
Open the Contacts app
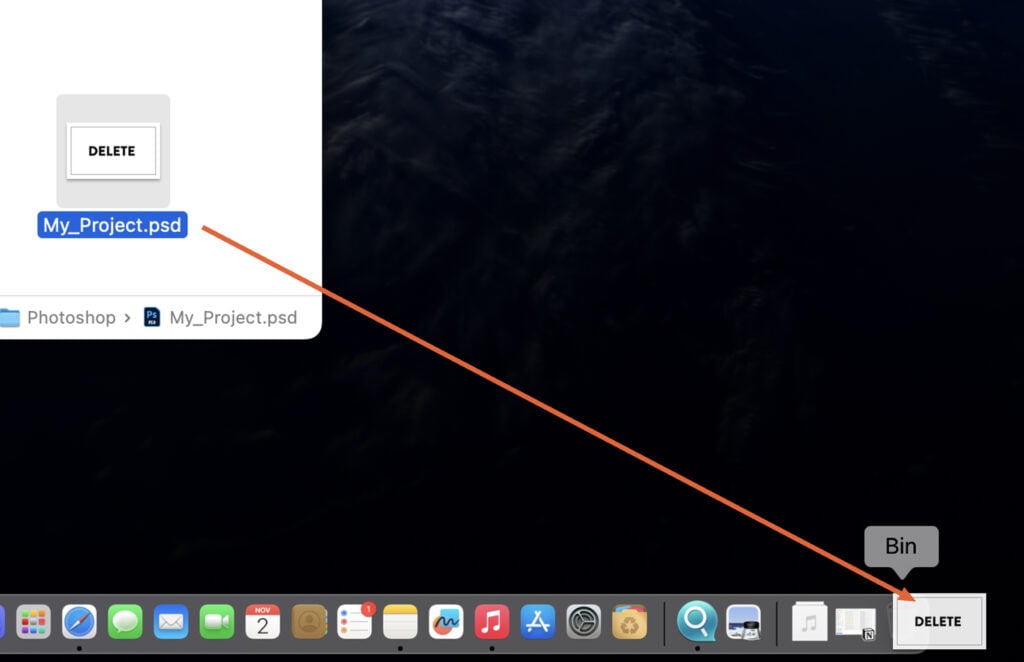coord(308,622)
